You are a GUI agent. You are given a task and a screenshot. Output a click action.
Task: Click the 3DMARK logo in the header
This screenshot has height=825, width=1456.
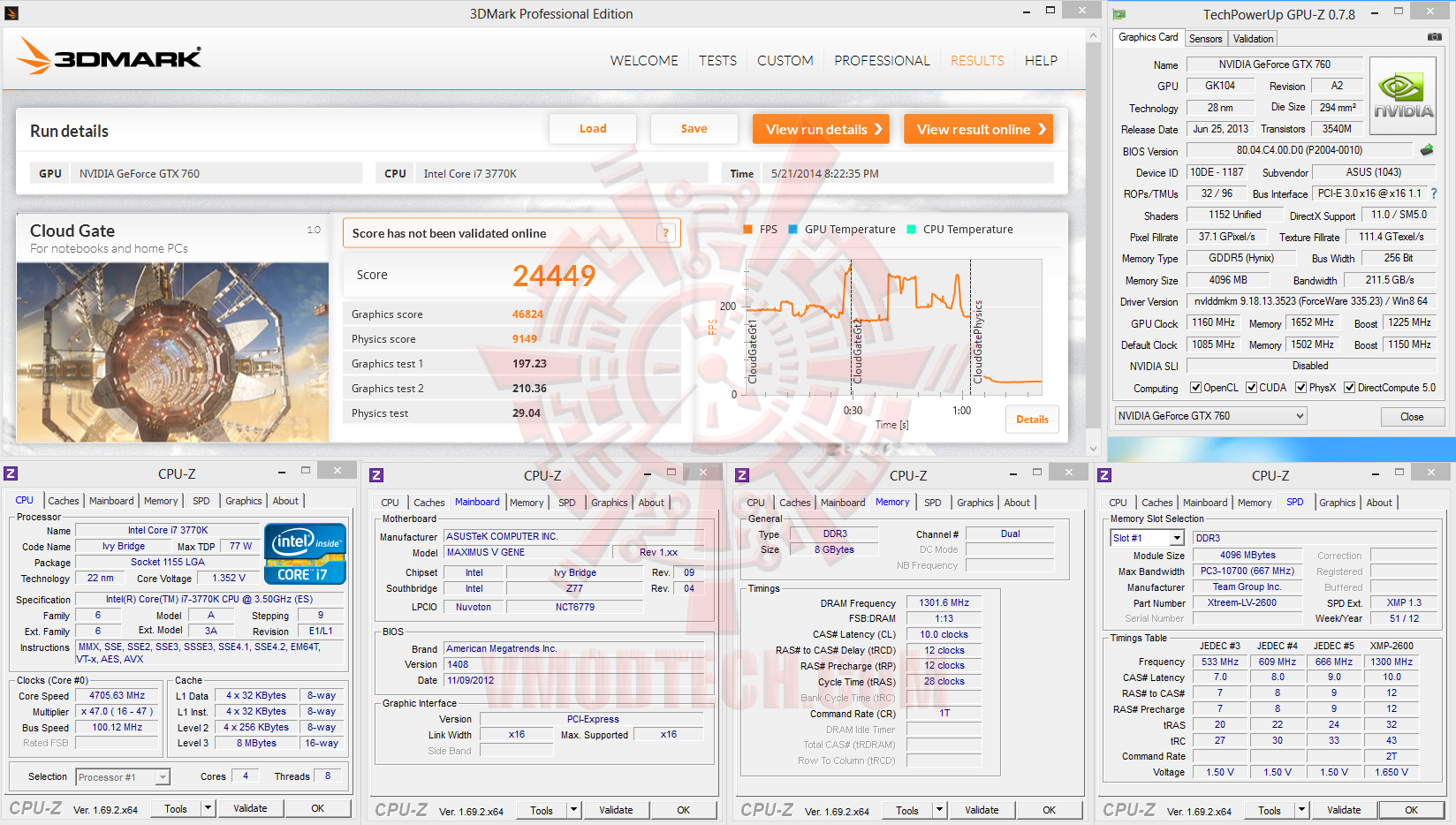tap(109, 57)
